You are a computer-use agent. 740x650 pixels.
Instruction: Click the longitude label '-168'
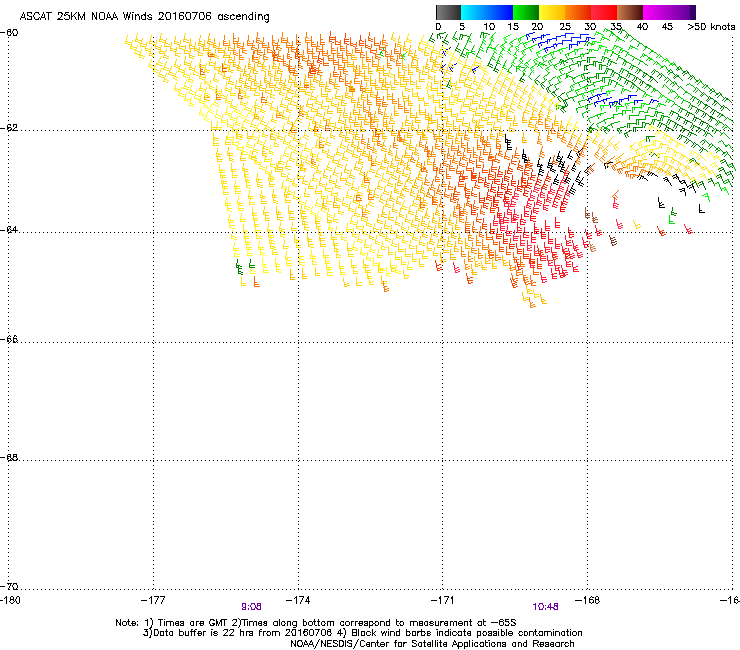[x=588, y=600]
